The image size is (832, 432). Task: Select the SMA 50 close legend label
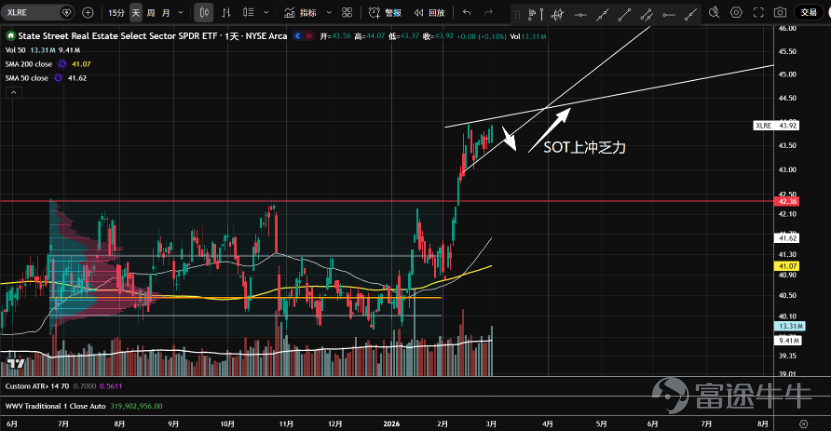[27, 77]
